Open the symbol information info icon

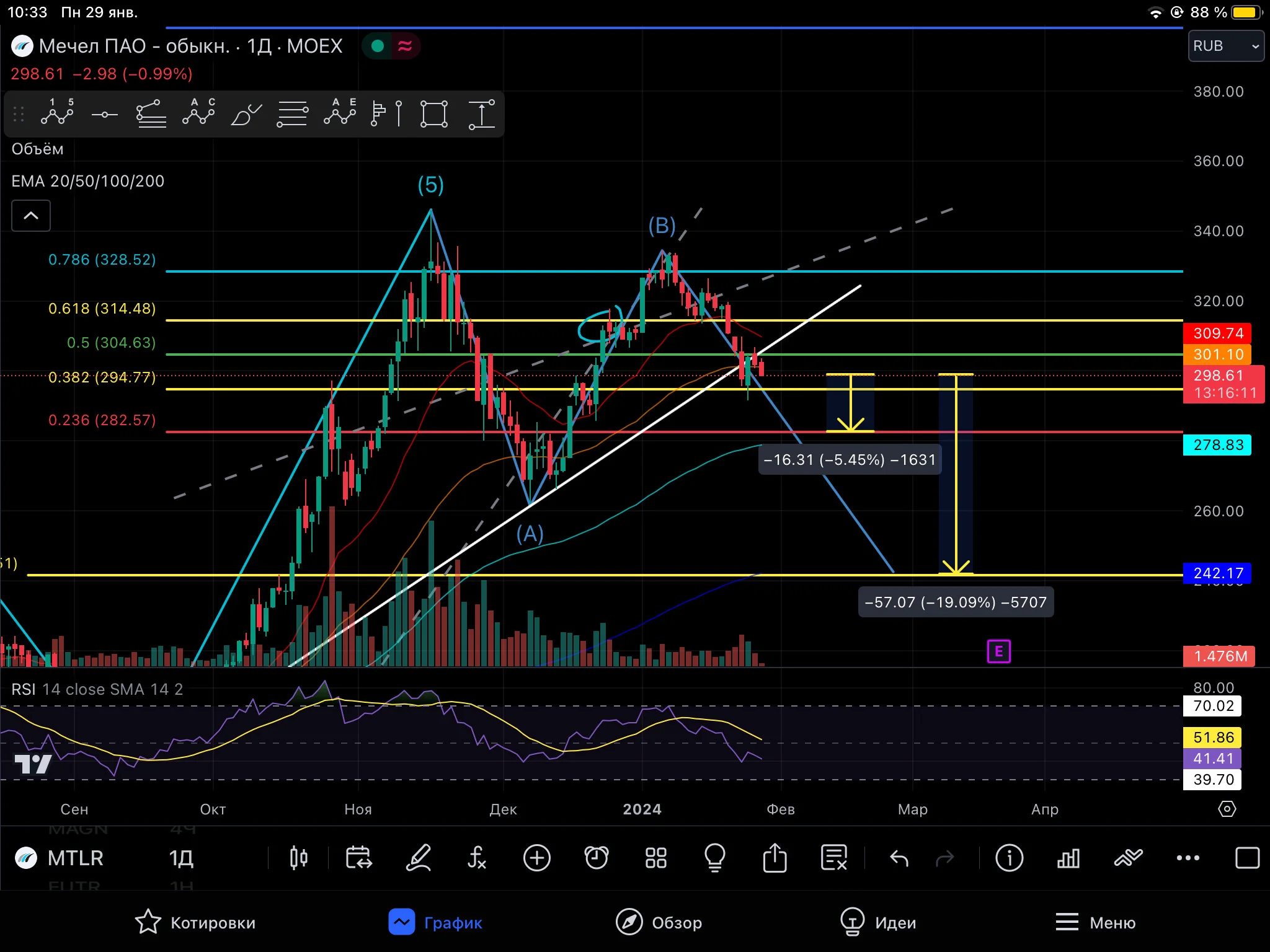(x=1010, y=858)
